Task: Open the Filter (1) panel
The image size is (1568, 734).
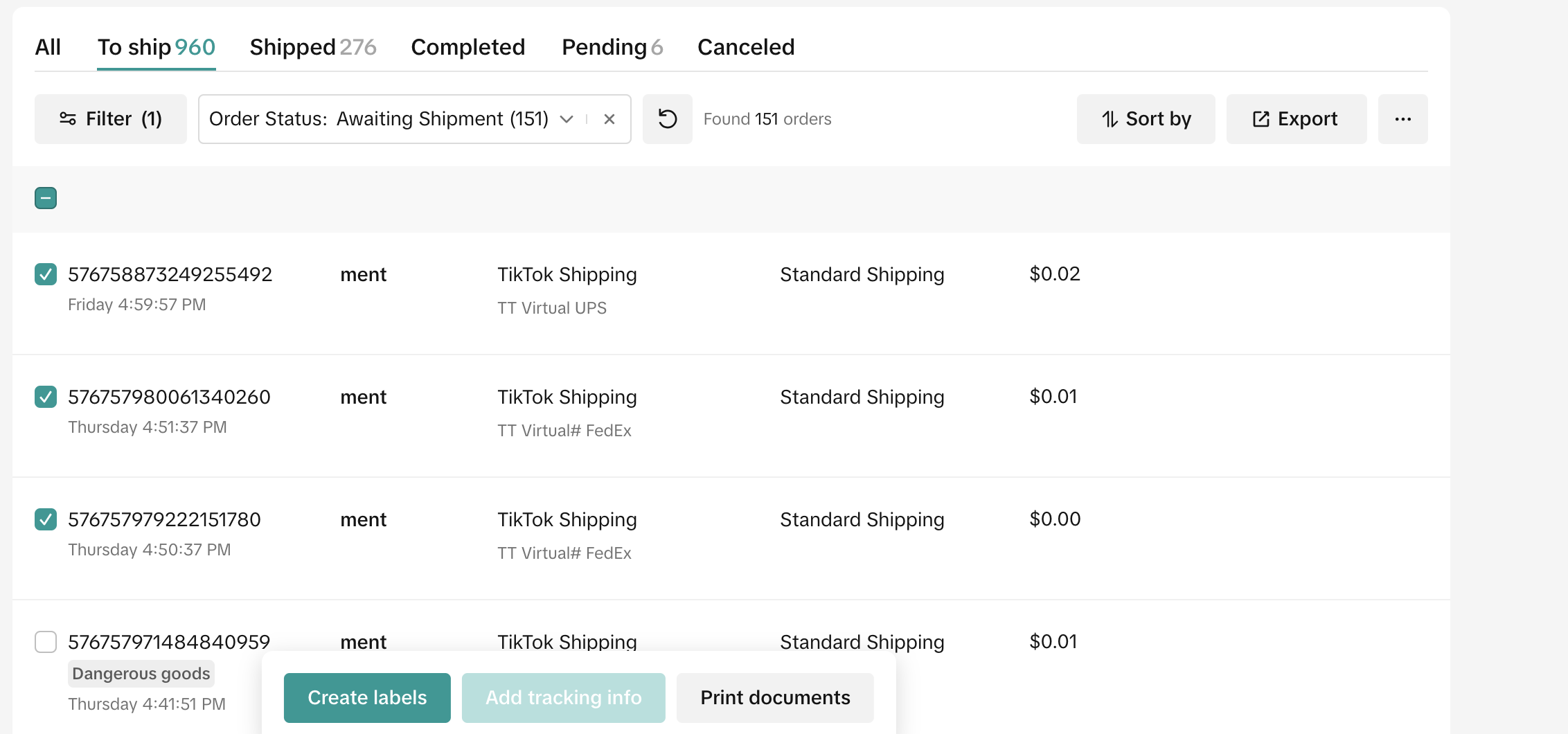Action: click(111, 119)
